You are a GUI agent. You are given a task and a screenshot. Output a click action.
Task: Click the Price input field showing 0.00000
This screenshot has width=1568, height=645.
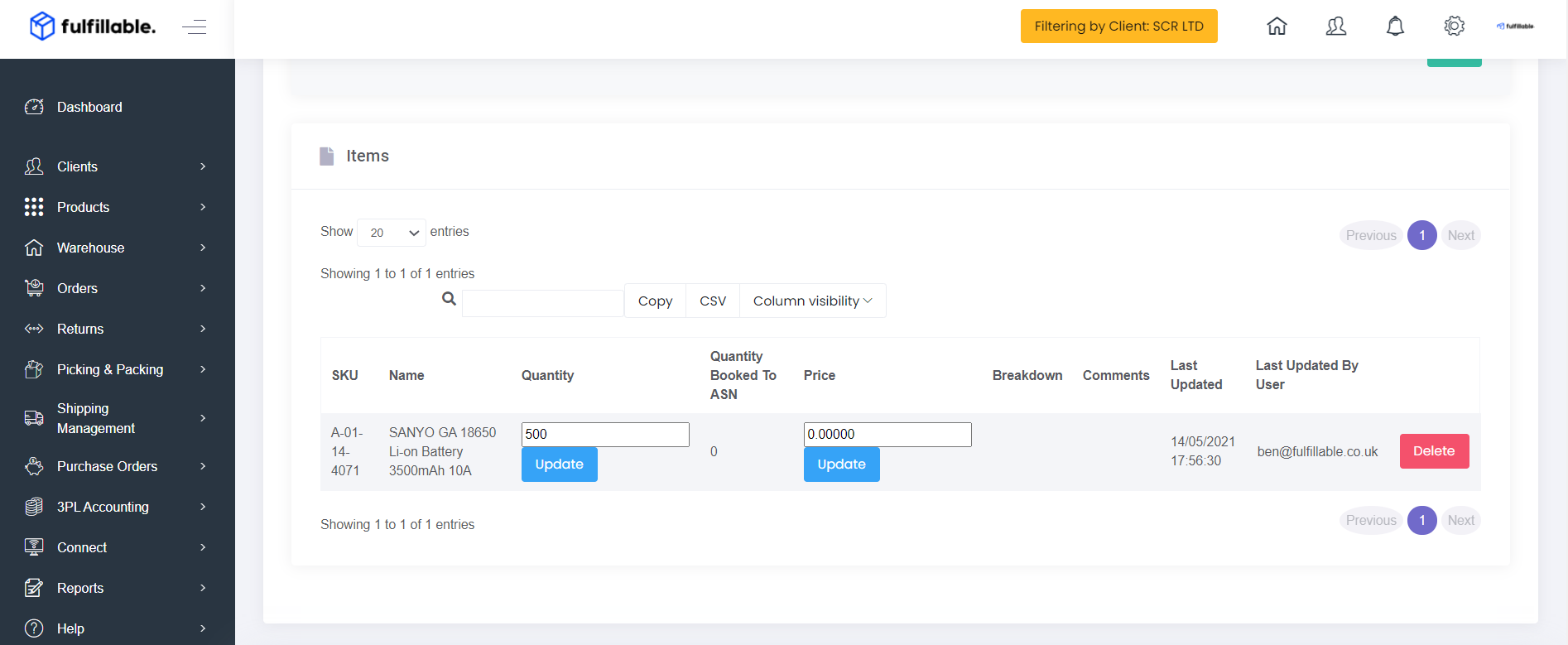pyautogui.click(x=887, y=435)
